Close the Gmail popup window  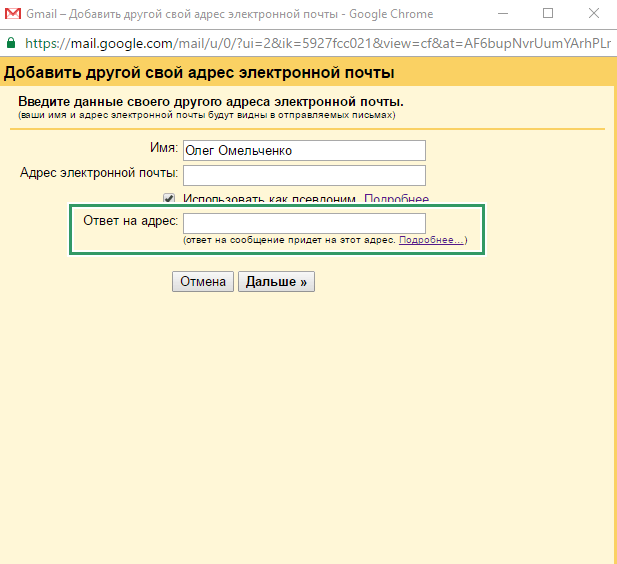[x=592, y=14]
